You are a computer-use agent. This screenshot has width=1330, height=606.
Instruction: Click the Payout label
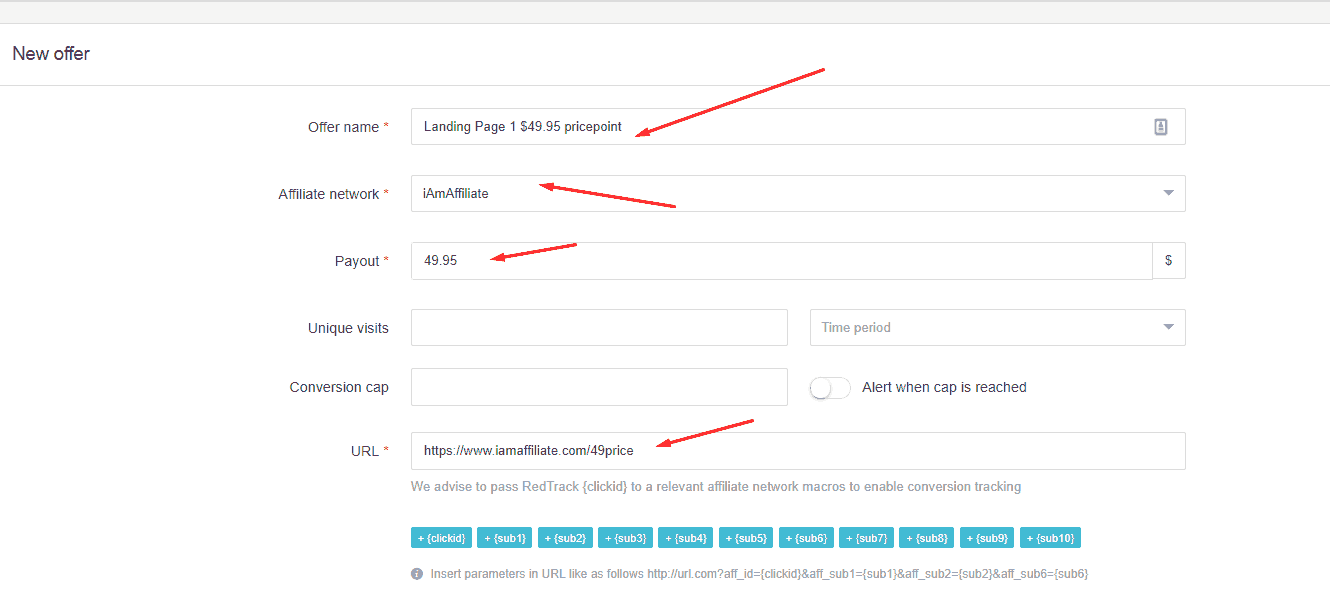click(357, 261)
